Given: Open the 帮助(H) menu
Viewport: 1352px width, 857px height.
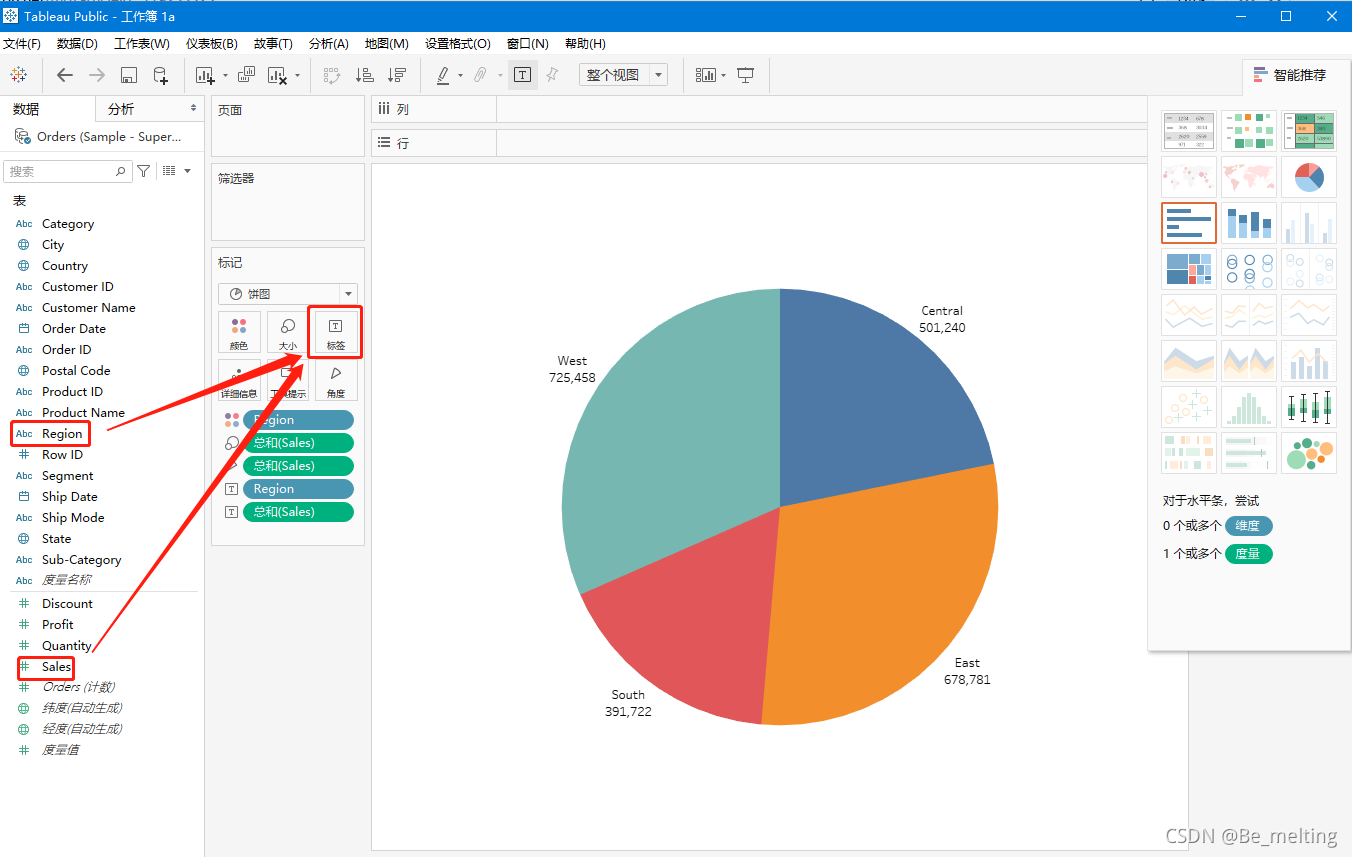Looking at the screenshot, I should pyautogui.click(x=585, y=44).
